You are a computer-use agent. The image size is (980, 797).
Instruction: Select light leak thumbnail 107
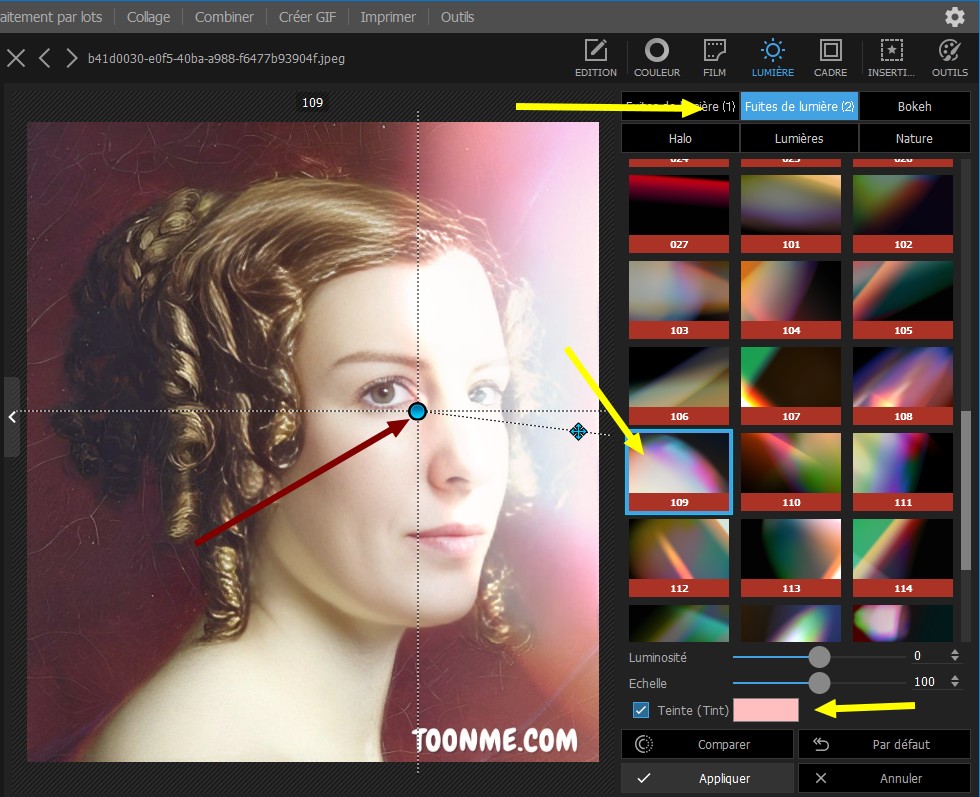pyautogui.click(x=791, y=386)
